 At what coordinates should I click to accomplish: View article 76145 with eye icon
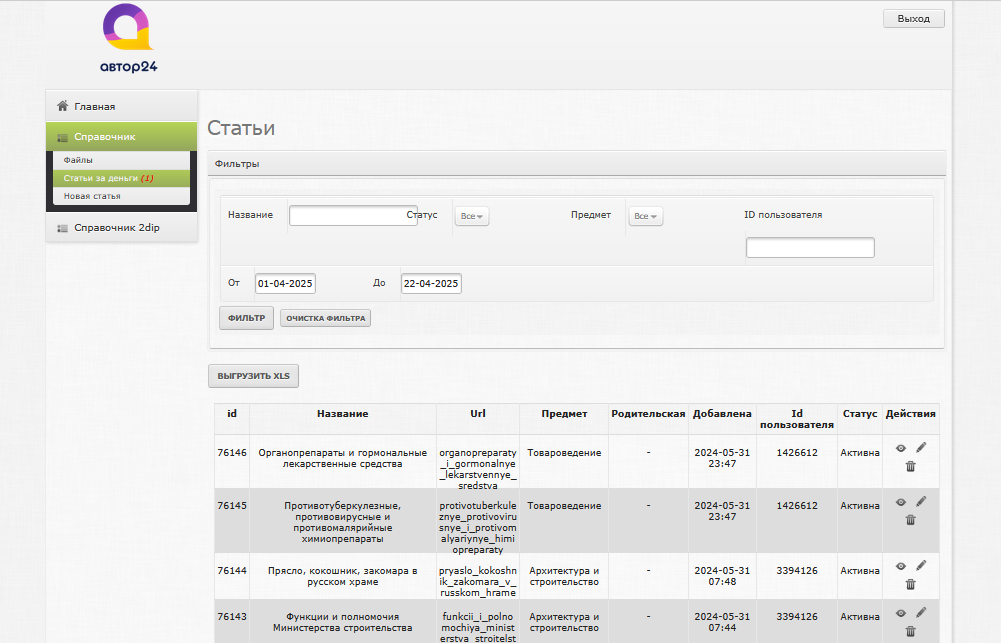(901, 502)
